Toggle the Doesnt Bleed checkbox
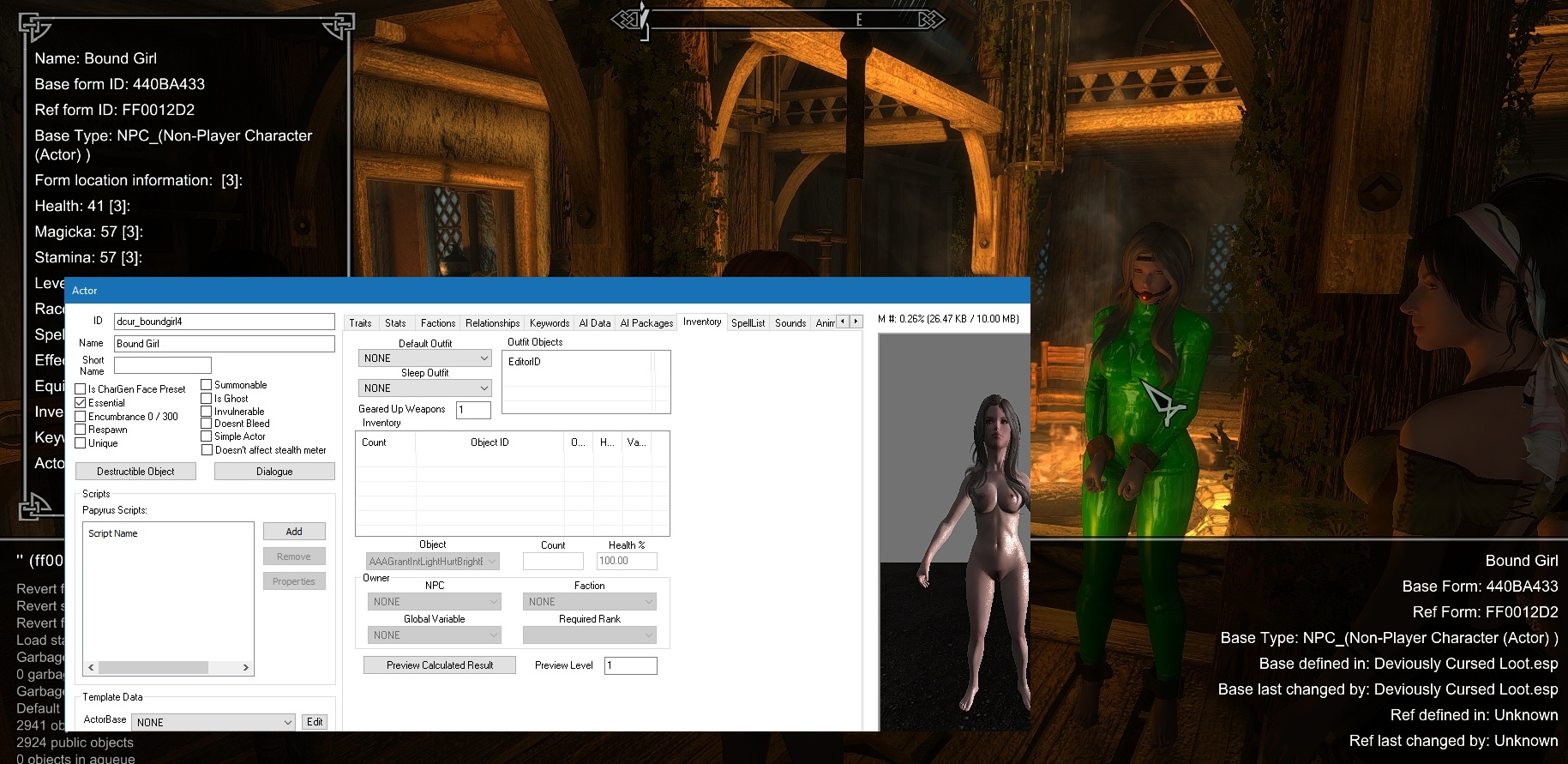Image resolution: width=1568 pixels, height=764 pixels. (x=207, y=424)
